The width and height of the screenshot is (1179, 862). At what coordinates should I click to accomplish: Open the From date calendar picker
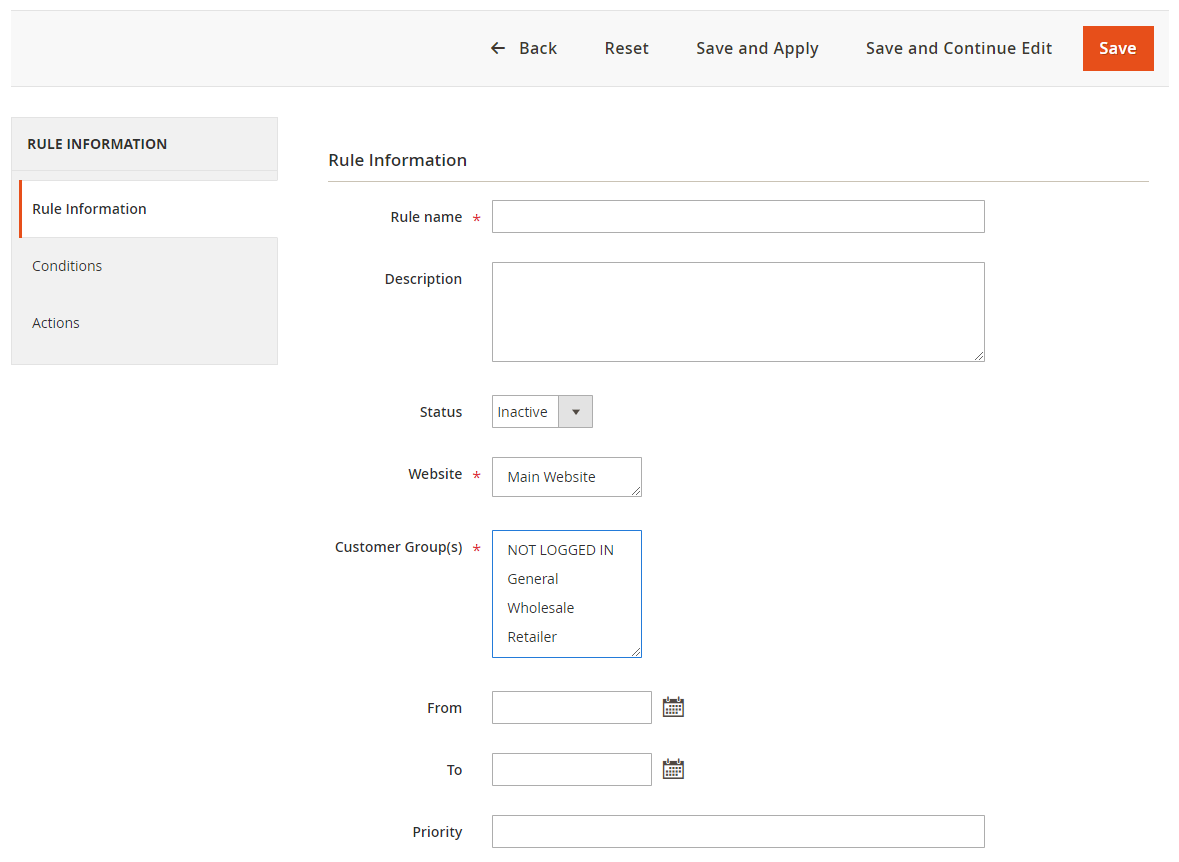click(673, 708)
